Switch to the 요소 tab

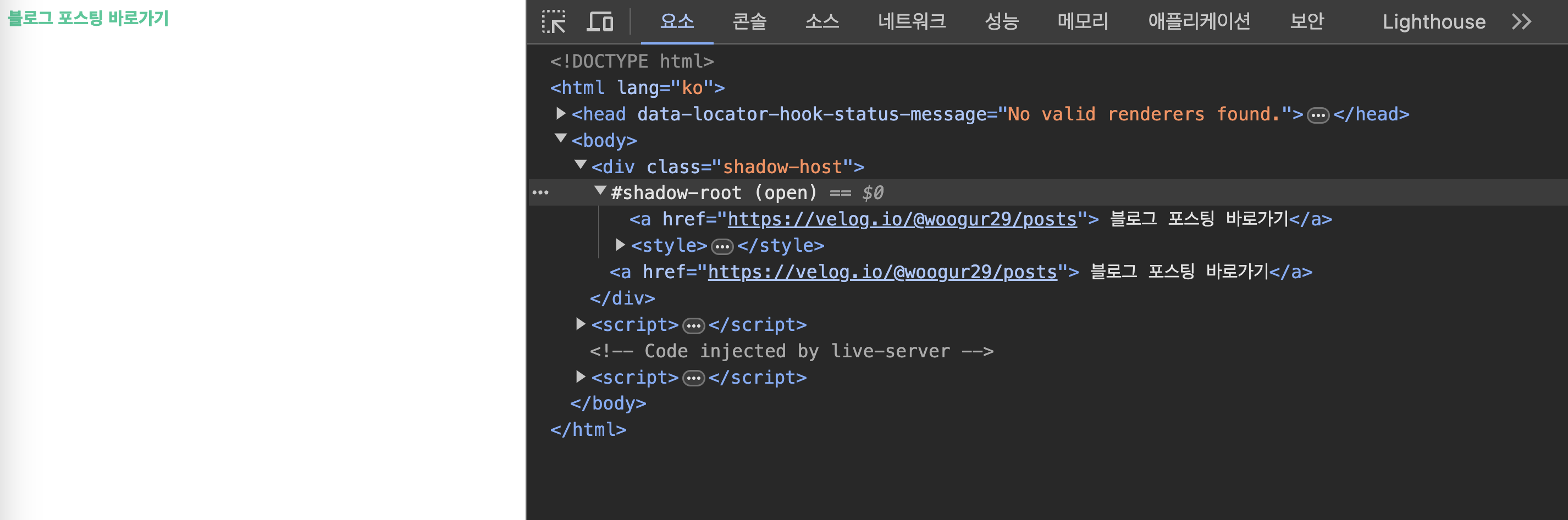pos(677,21)
